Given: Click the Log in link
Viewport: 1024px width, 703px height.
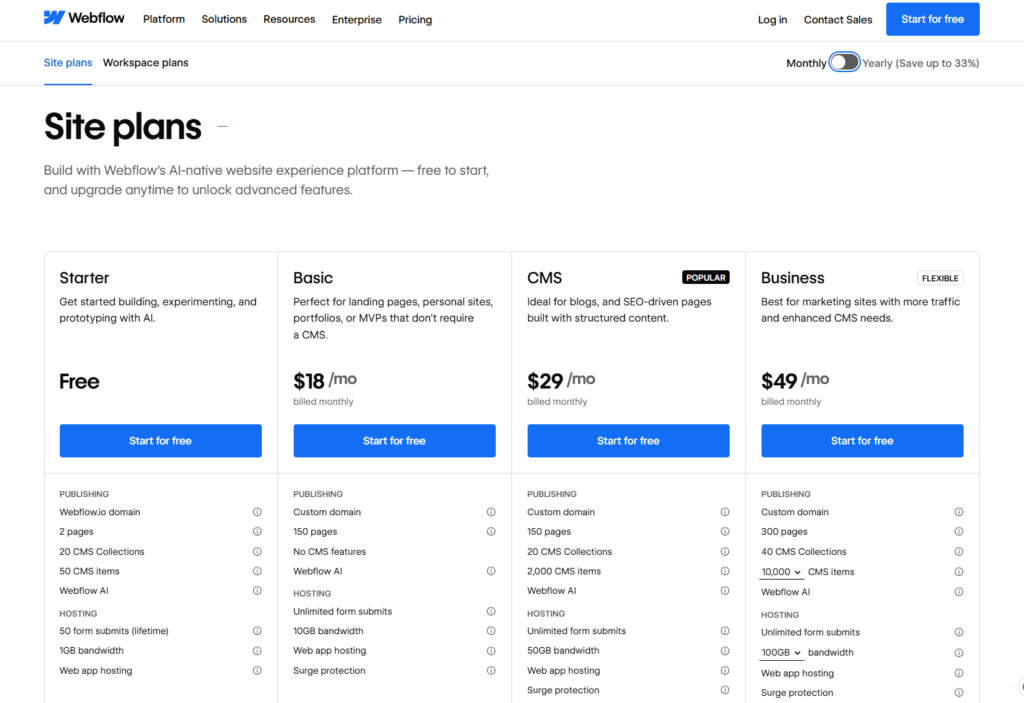Looking at the screenshot, I should click(x=773, y=20).
